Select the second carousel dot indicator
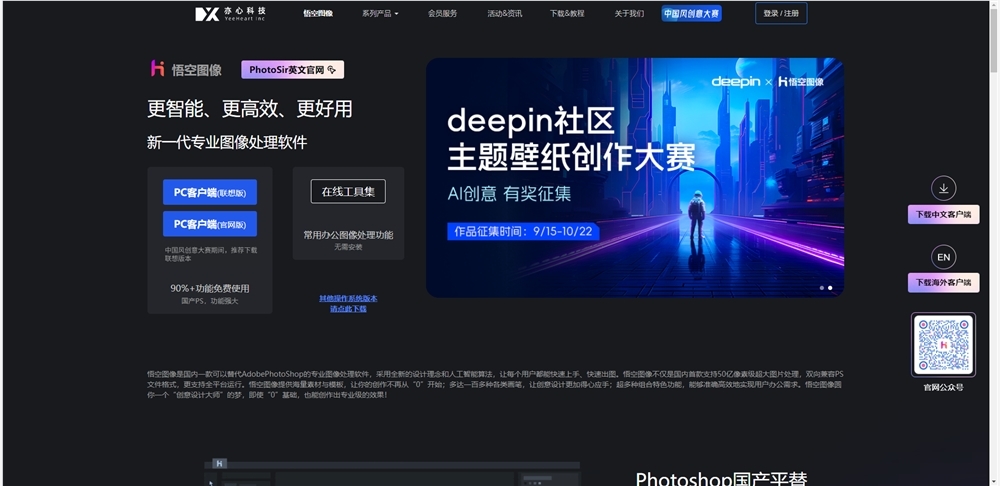 [830, 288]
